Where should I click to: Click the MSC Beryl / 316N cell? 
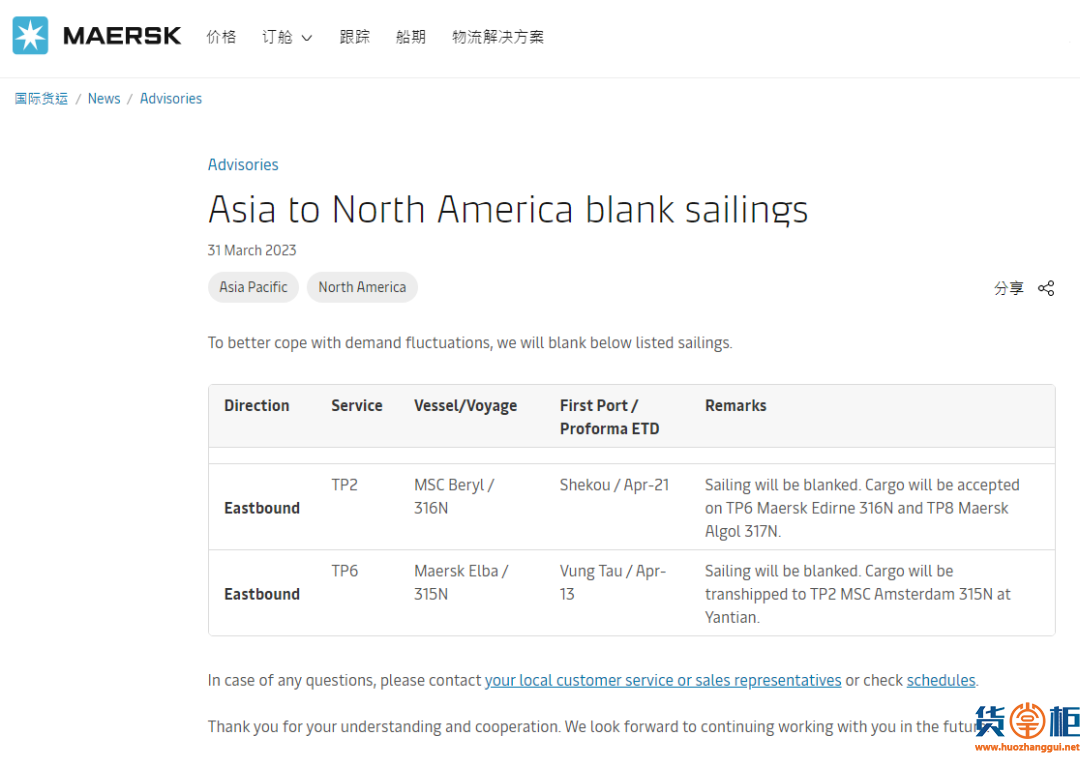(x=454, y=496)
